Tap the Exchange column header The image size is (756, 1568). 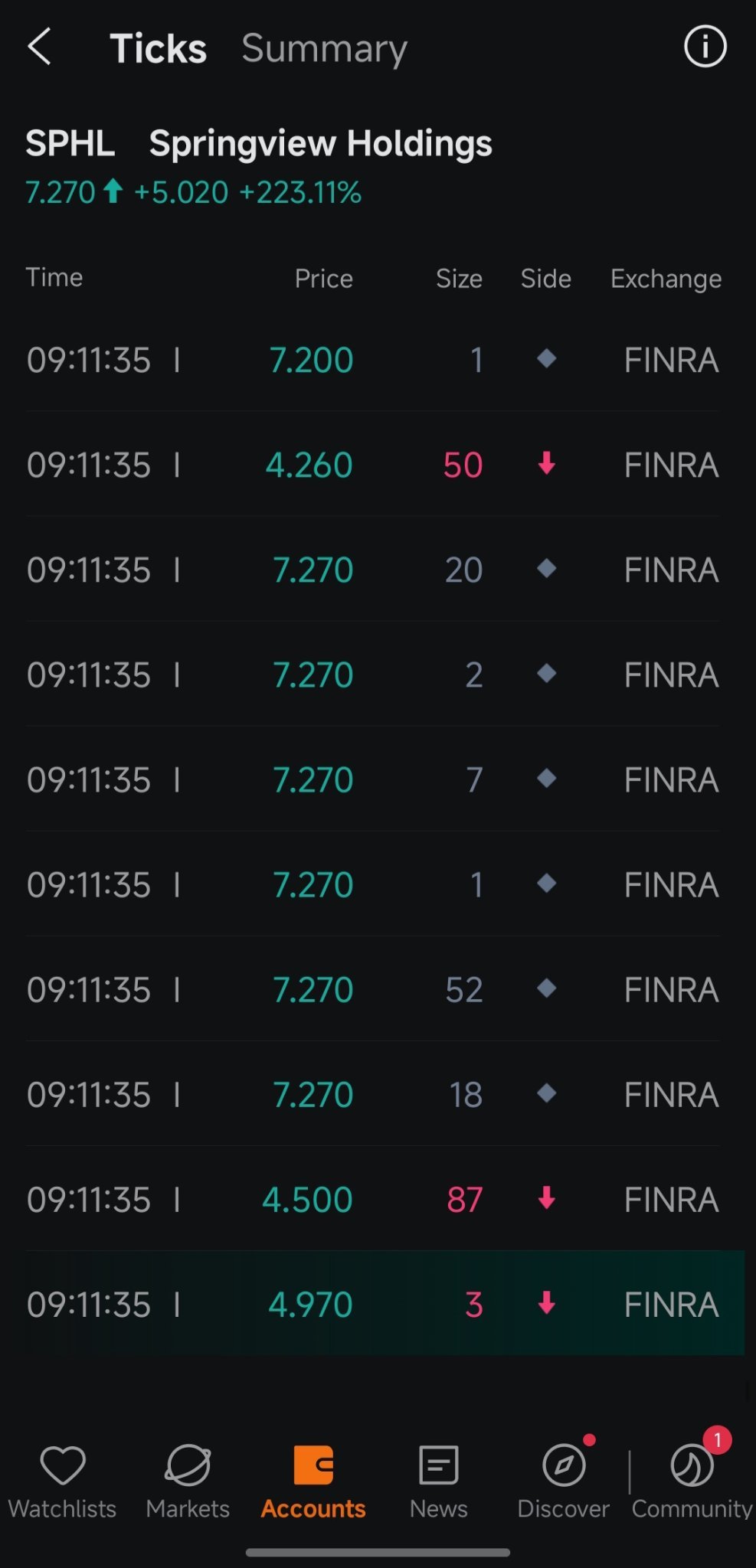point(666,279)
